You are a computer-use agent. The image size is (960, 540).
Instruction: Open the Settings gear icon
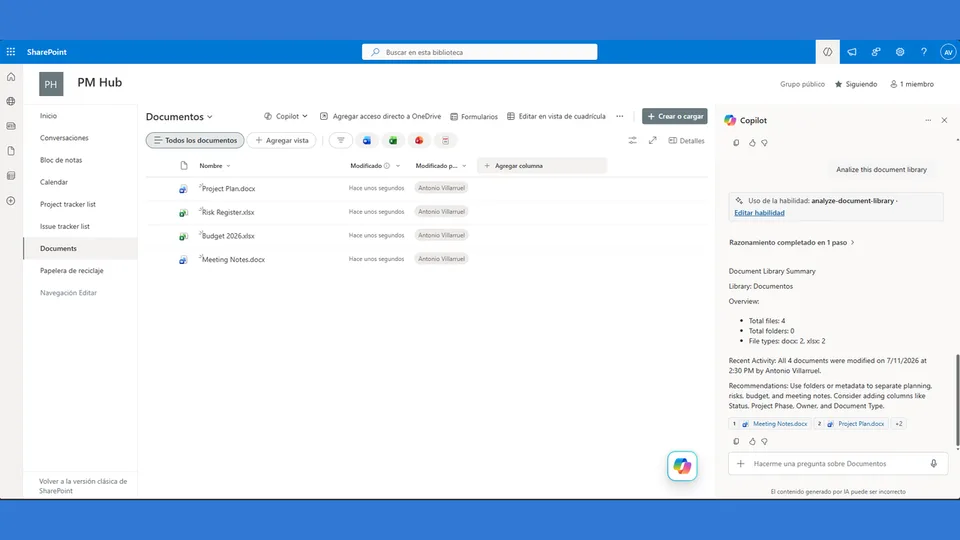pyautogui.click(x=900, y=52)
